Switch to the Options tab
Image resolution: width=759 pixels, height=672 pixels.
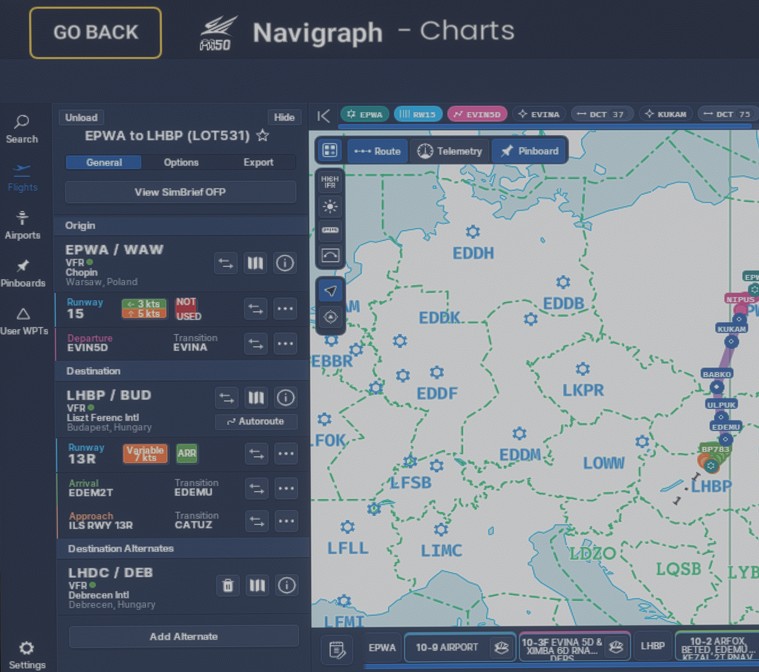click(x=181, y=162)
